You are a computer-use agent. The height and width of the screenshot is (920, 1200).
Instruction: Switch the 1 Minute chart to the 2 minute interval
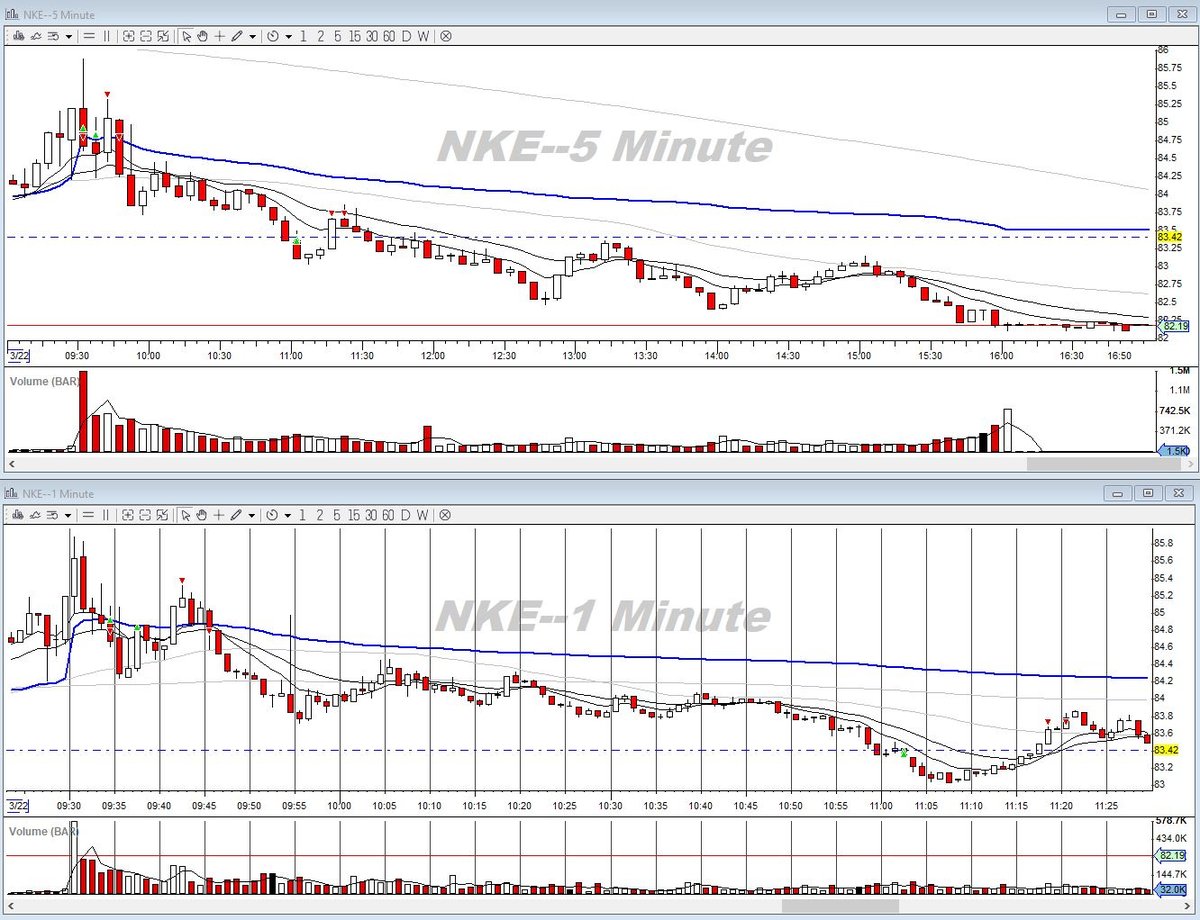(320, 514)
